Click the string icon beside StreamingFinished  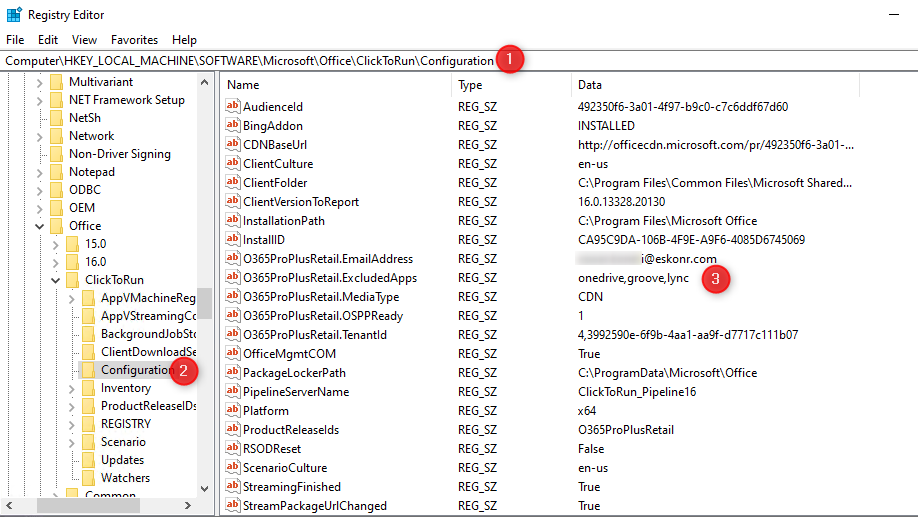coord(232,487)
